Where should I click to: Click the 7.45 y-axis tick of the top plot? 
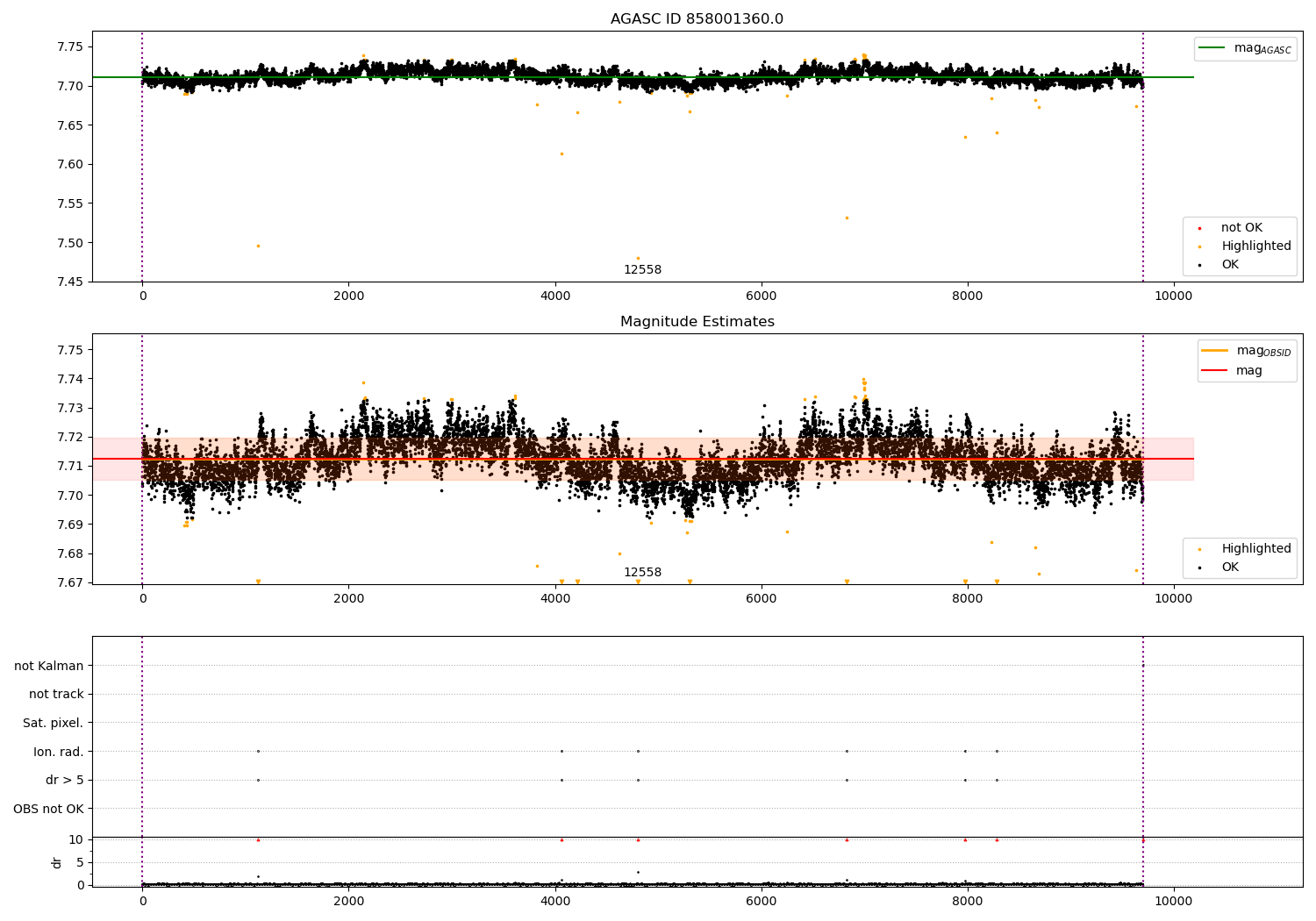[70, 282]
